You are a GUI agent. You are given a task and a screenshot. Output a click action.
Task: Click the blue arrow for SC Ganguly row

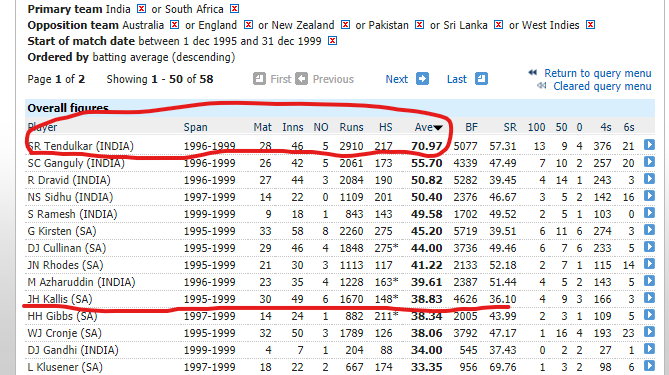click(649, 162)
